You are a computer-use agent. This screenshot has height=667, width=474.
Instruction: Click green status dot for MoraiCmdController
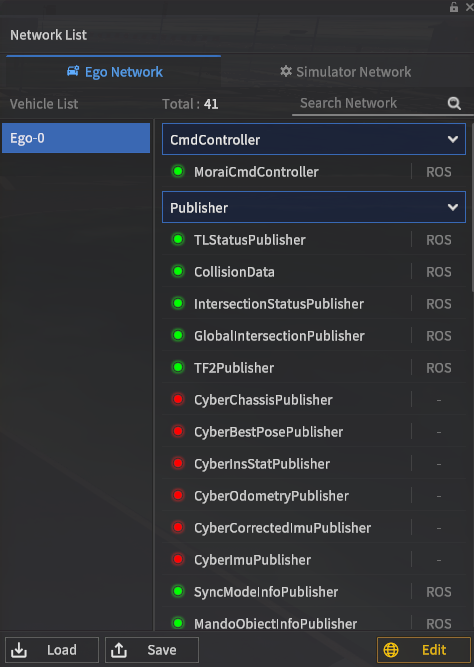[x=178, y=171]
